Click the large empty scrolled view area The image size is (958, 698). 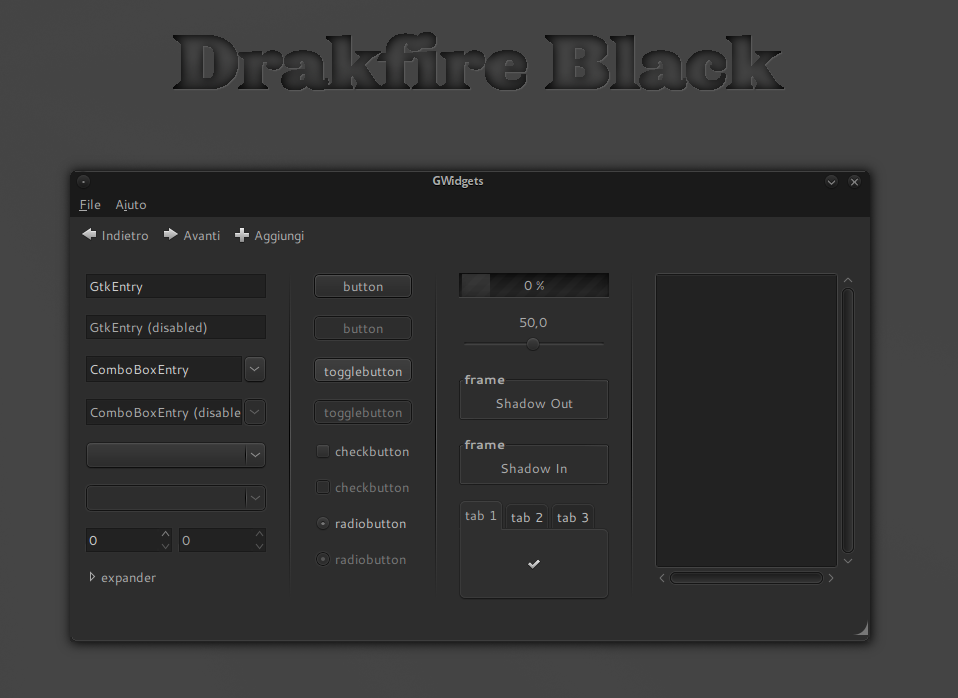[x=746, y=421]
